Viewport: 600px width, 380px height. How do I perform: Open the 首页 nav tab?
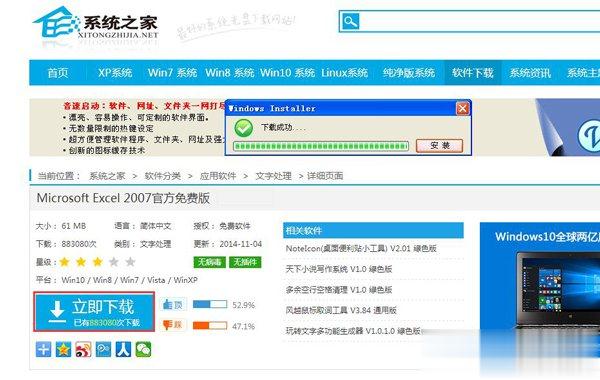(x=58, y=73)
